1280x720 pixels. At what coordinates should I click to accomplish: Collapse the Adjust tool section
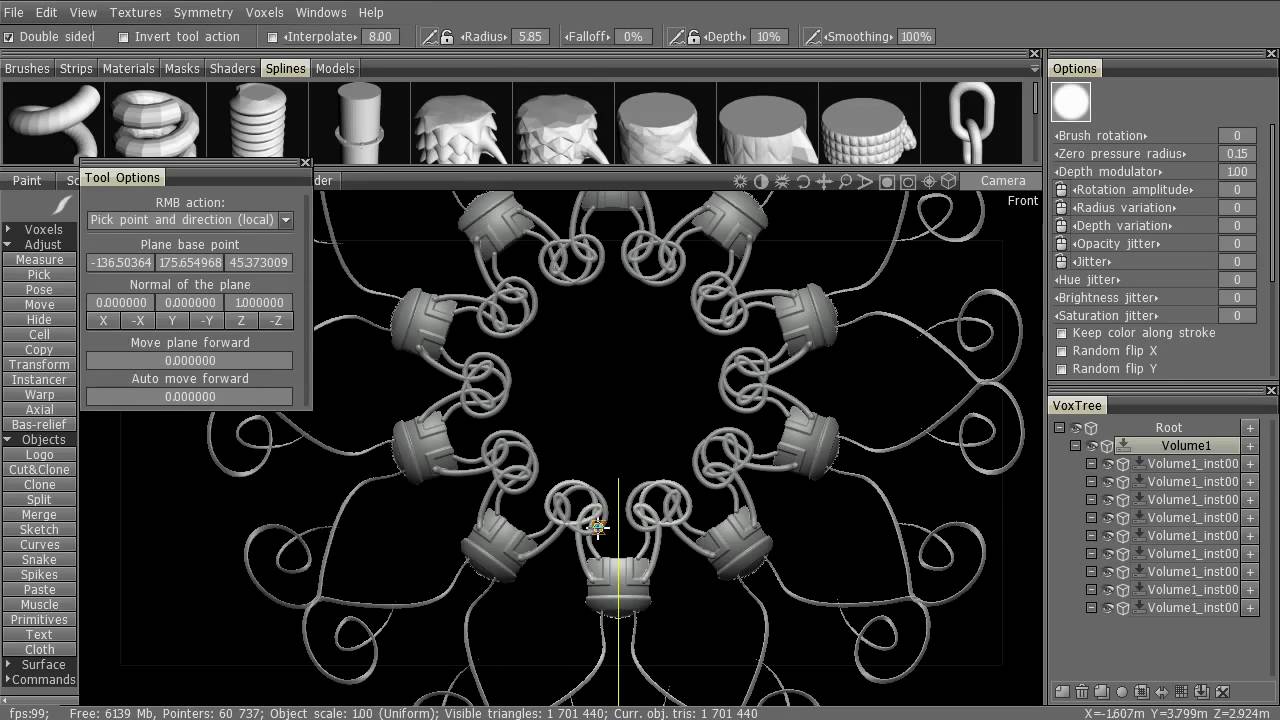coord(8,244)
